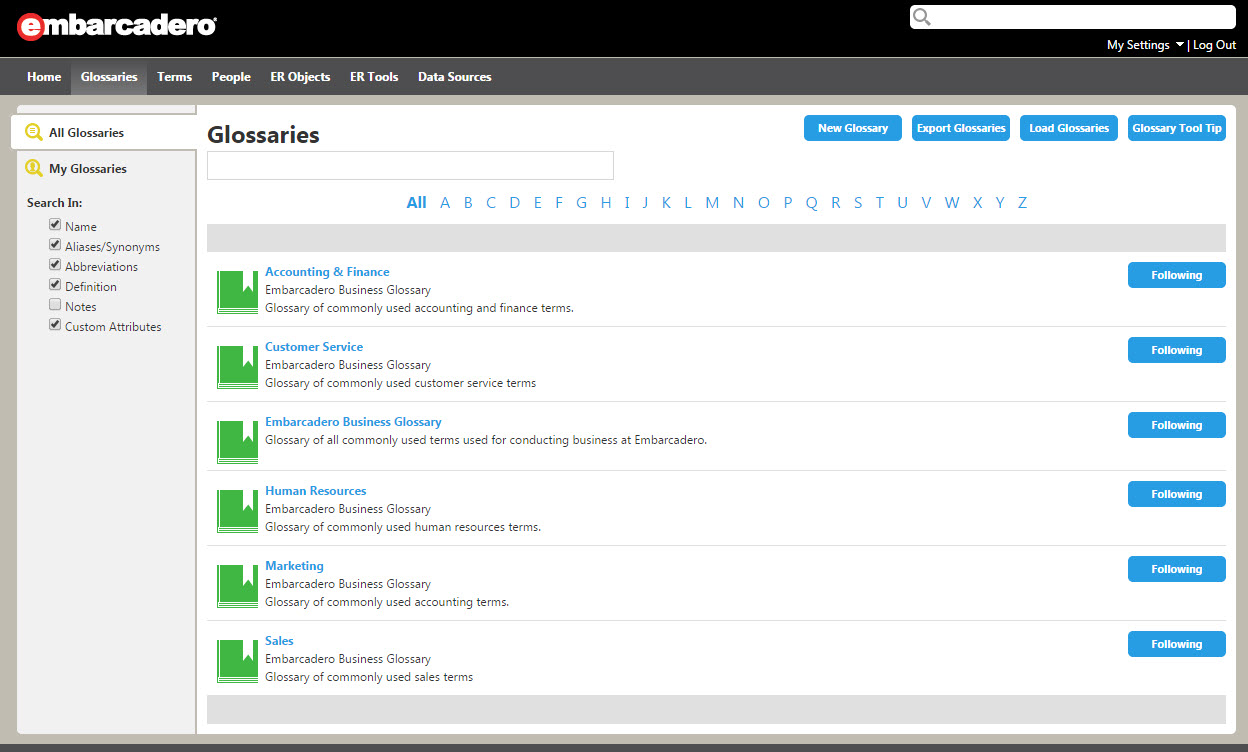Filter glossaries by letter C

coord(491,203)
